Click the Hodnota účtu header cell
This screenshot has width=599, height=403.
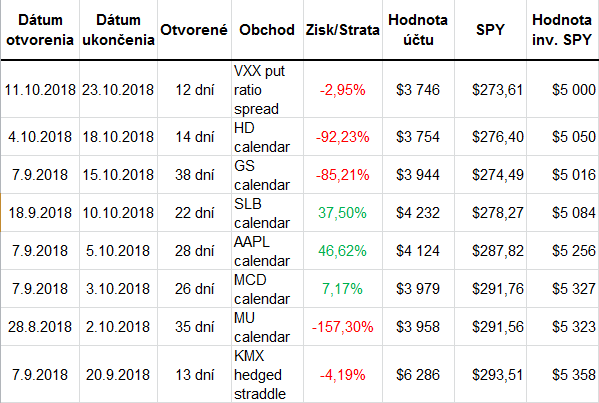coord(418,30)
